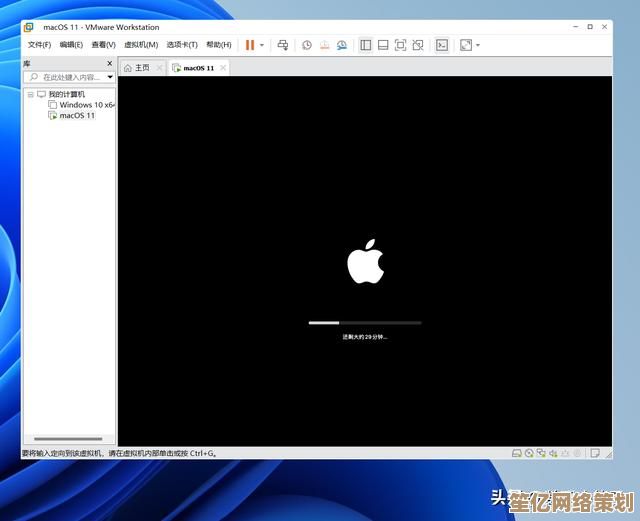Select 我的计算机 in the library tree
Screen dimensions: 640x521
click(x=67, y=94)
